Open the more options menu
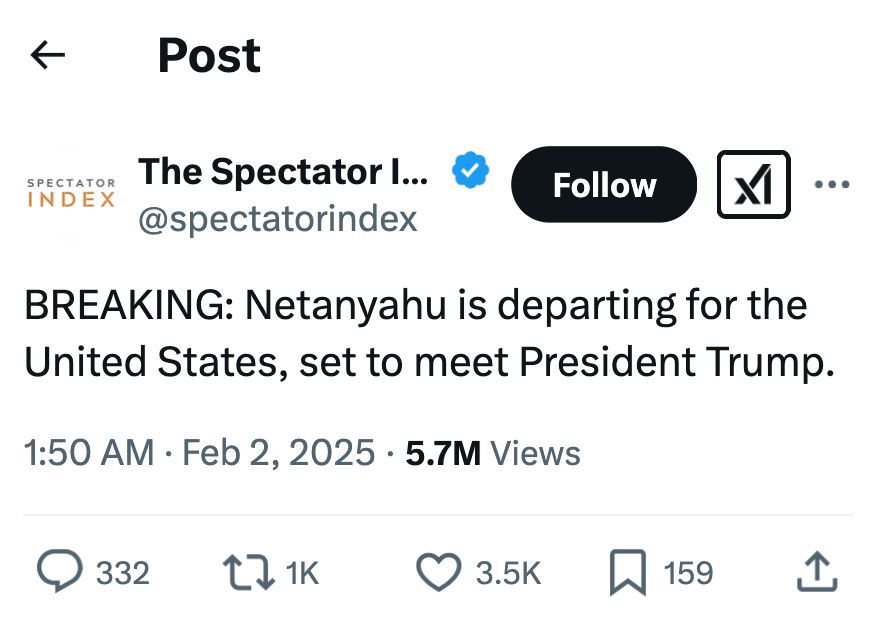This screenshot has width=888, height=626. [x=832, y=184]
